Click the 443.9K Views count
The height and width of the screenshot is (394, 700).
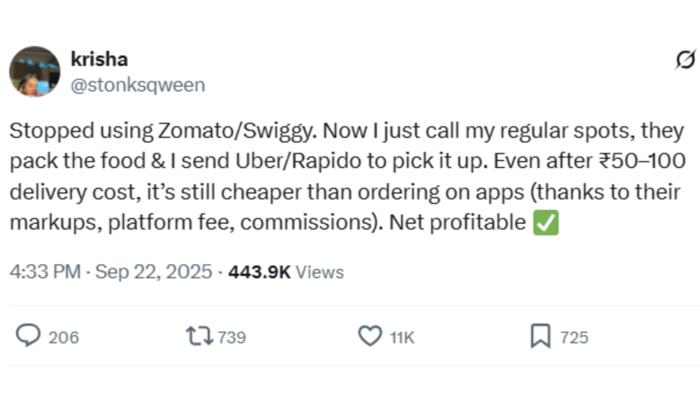click(286, 272)
